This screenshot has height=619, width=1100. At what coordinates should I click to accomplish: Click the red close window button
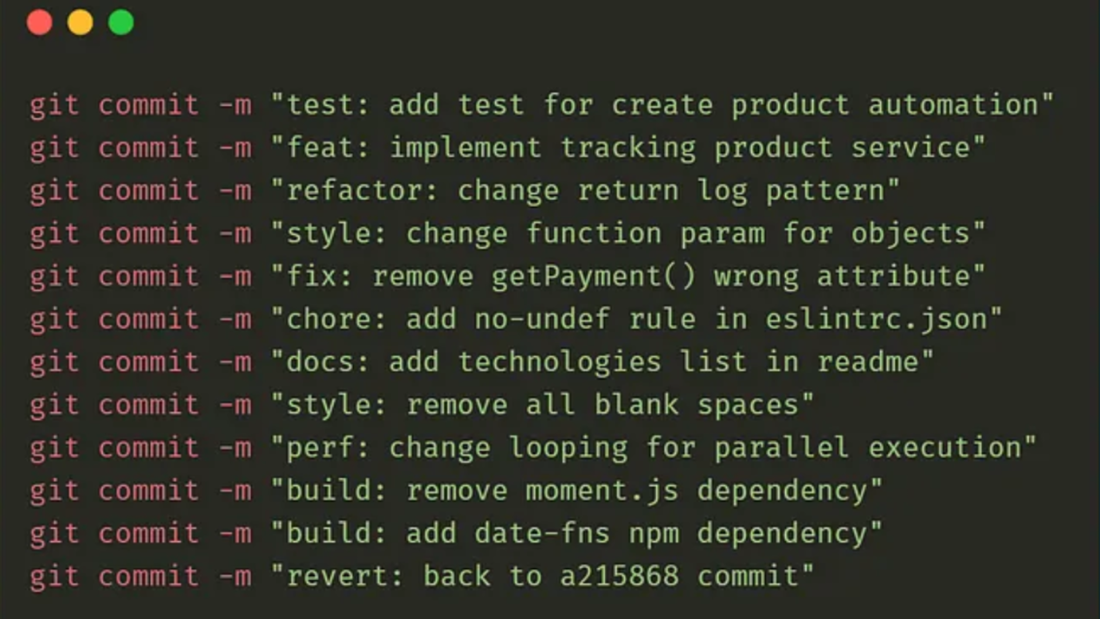[39, 22]
